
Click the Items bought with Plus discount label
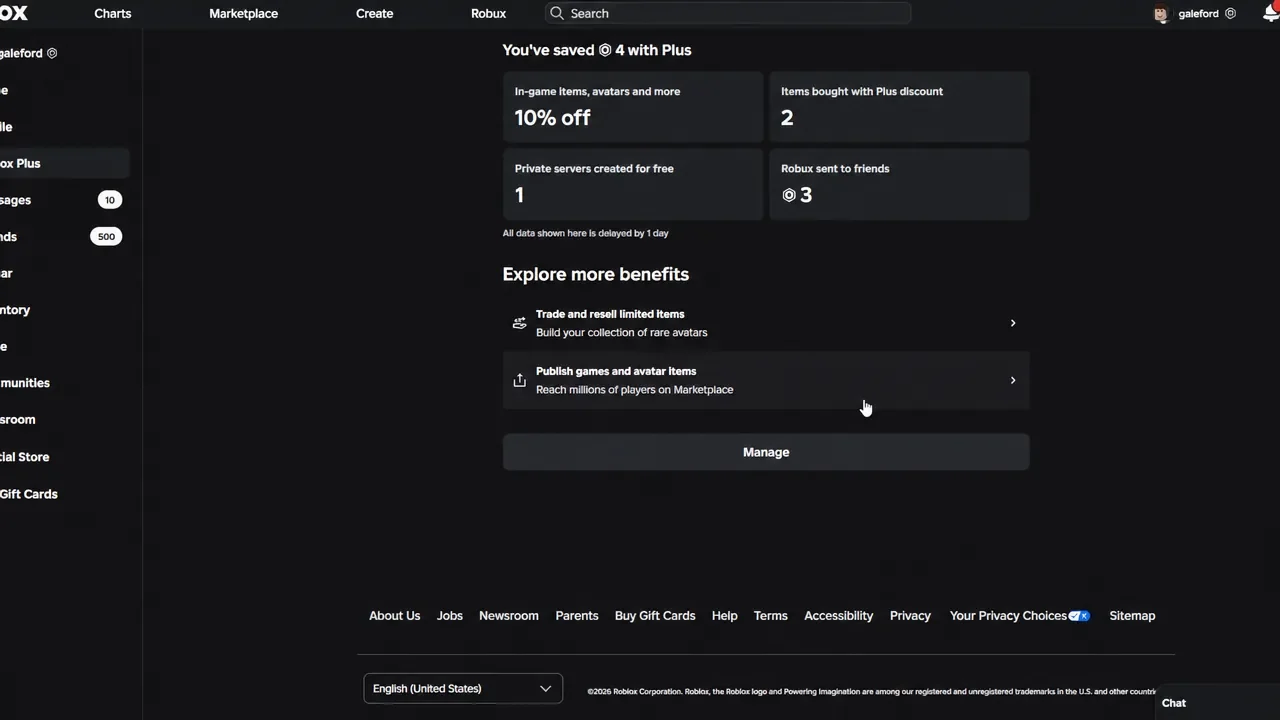(x=862, y=91)
